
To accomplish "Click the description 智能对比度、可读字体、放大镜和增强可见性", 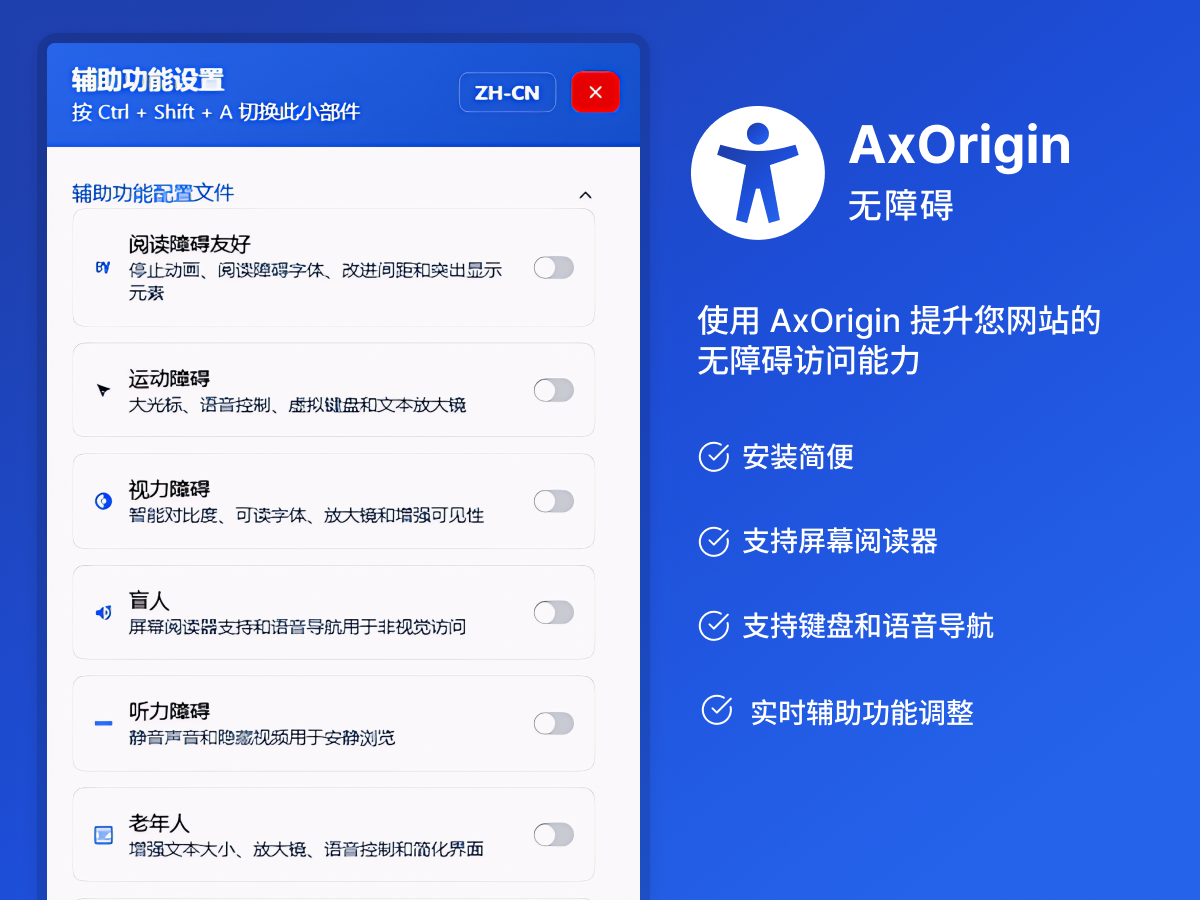I will click(306, 516).
